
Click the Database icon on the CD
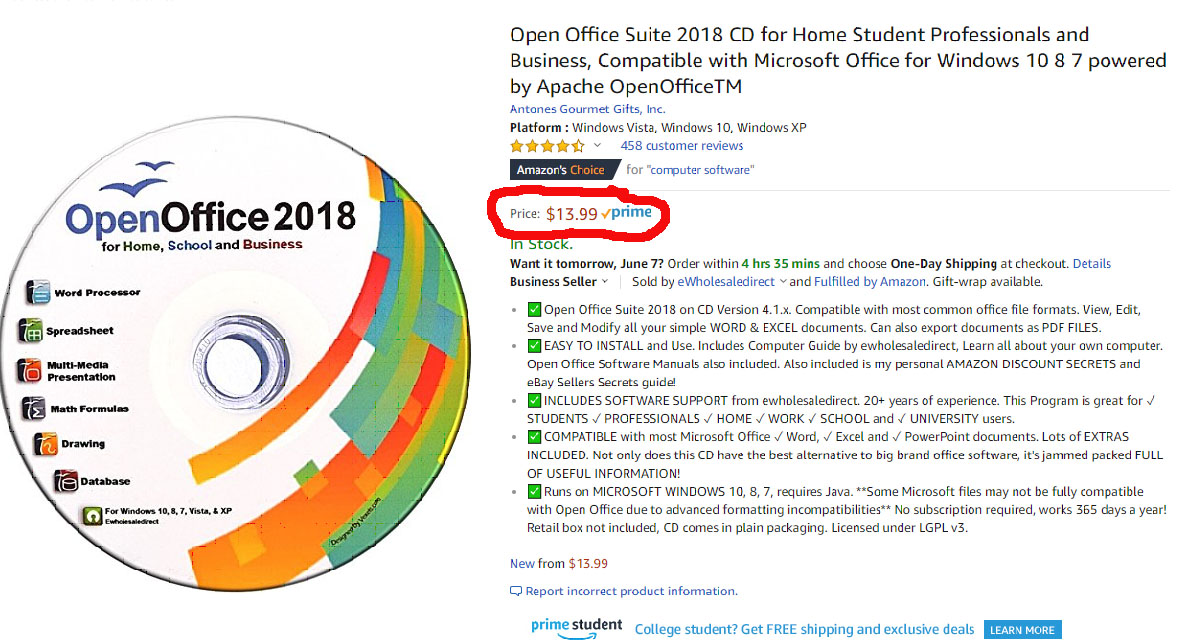tap(65, 481)
